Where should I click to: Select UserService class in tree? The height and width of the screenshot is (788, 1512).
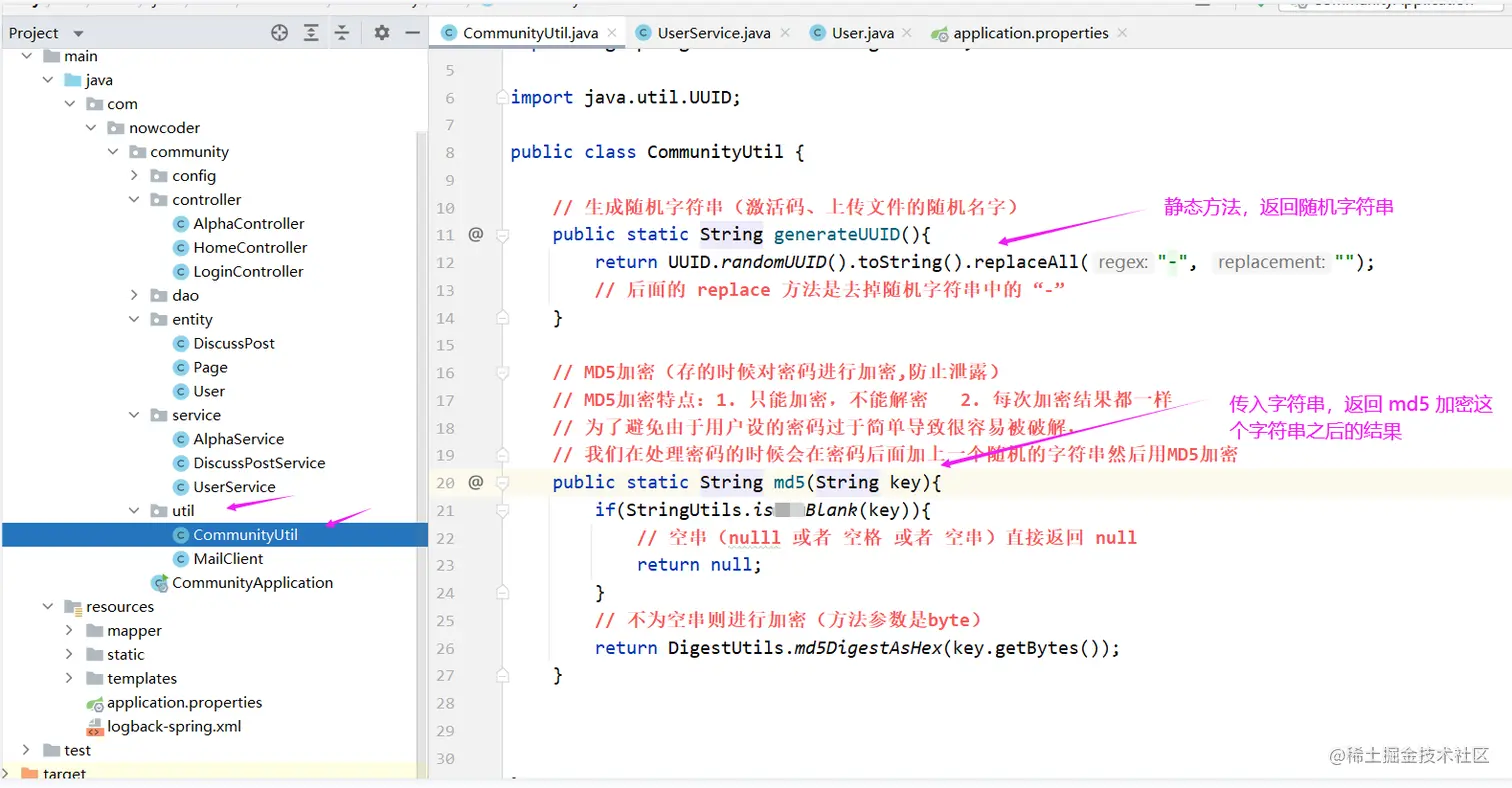tap(224, 487)
